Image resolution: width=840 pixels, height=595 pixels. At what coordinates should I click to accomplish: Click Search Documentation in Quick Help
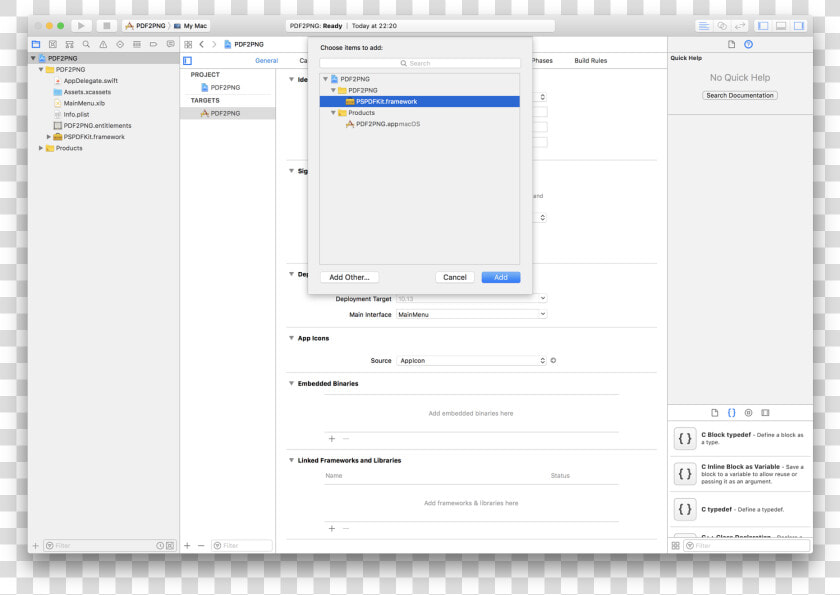point(739,95)
